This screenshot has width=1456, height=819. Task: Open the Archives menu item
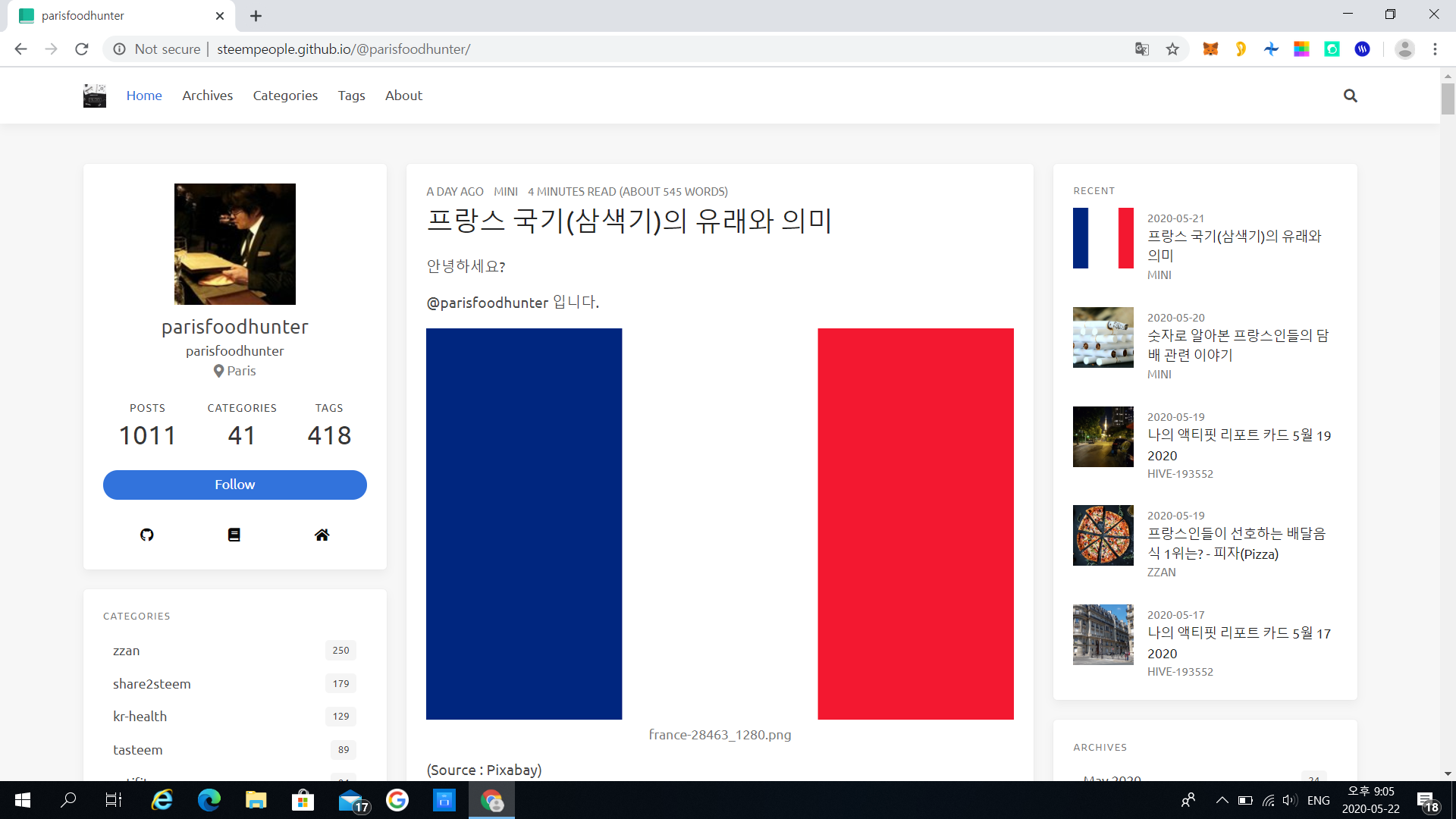tap(207, 96)
